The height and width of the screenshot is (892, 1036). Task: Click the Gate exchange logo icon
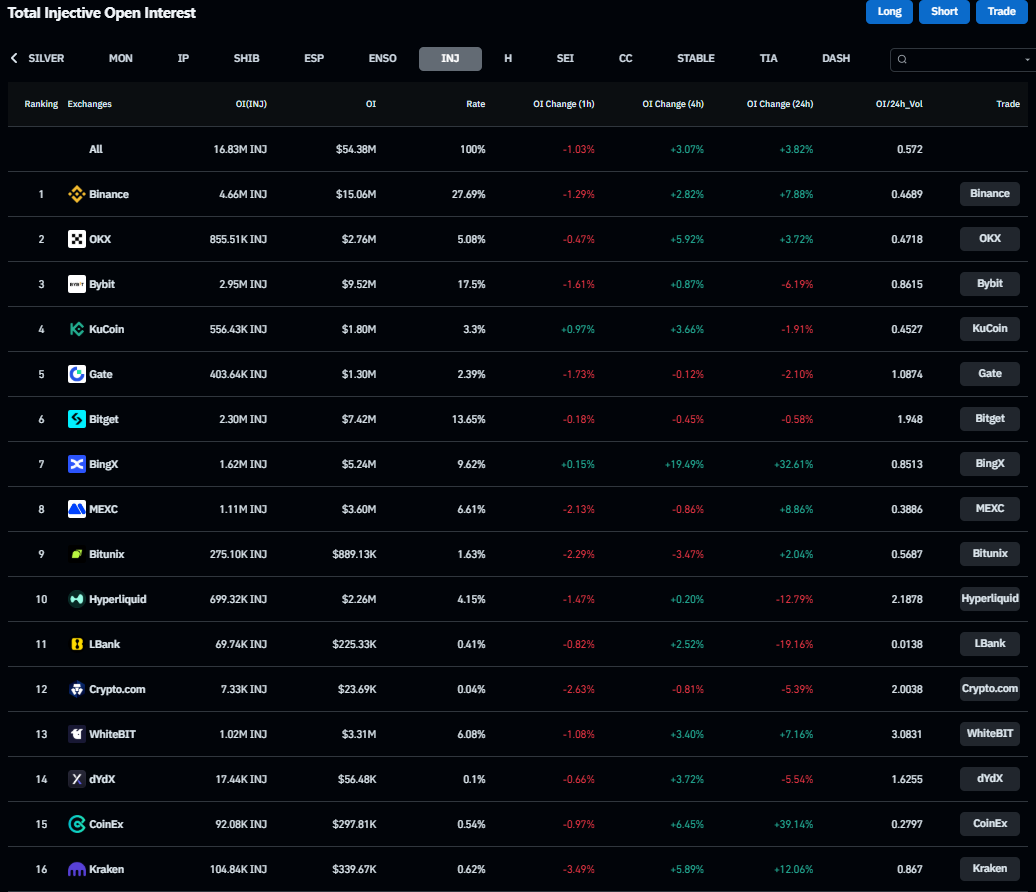[x=77, y=374]
